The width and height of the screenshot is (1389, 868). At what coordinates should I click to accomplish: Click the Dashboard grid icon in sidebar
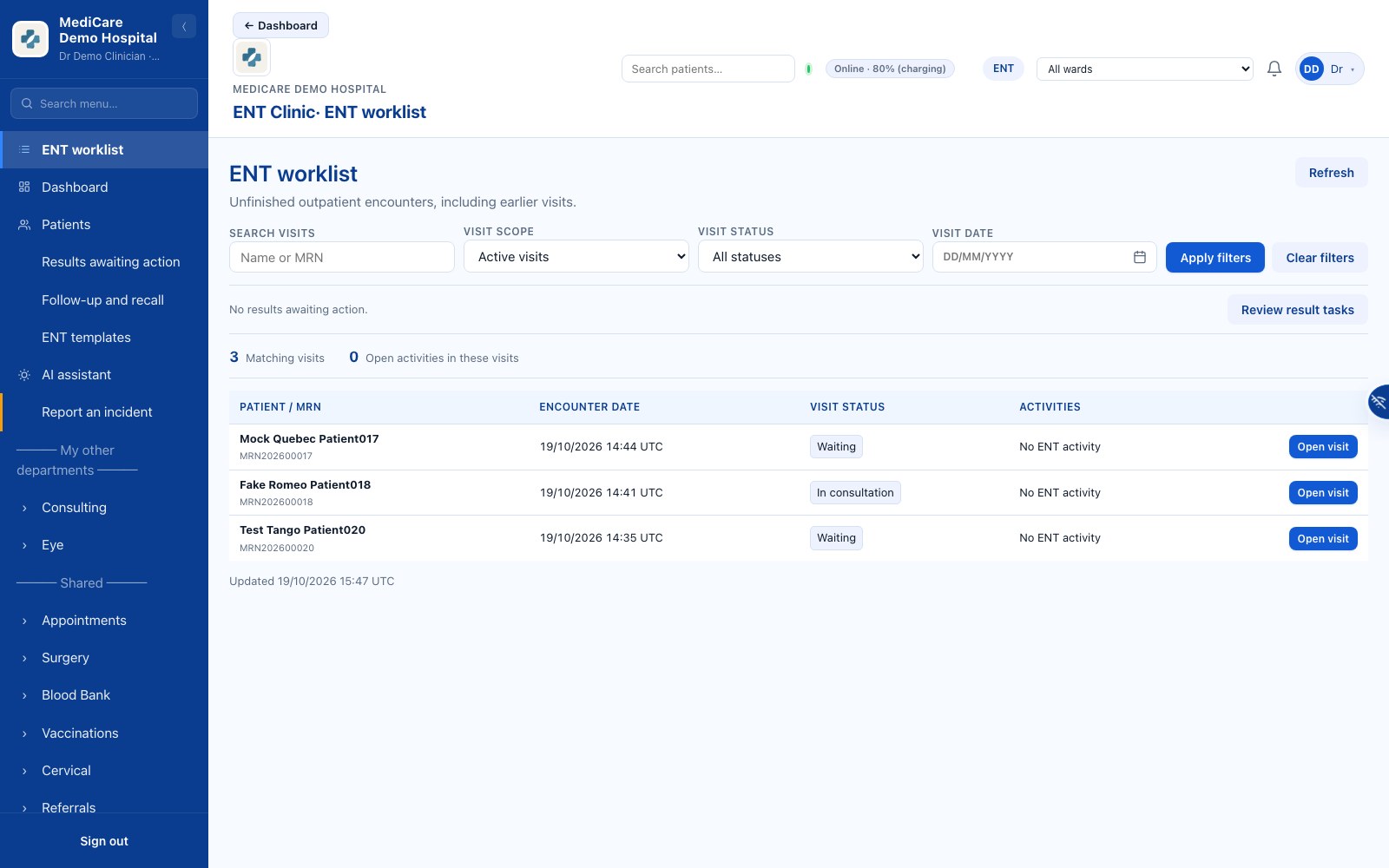point(24,187)
